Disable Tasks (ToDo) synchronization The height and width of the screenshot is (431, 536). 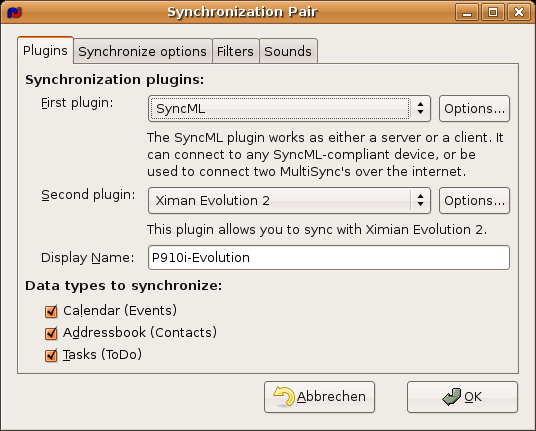click(x=51, y=355)
